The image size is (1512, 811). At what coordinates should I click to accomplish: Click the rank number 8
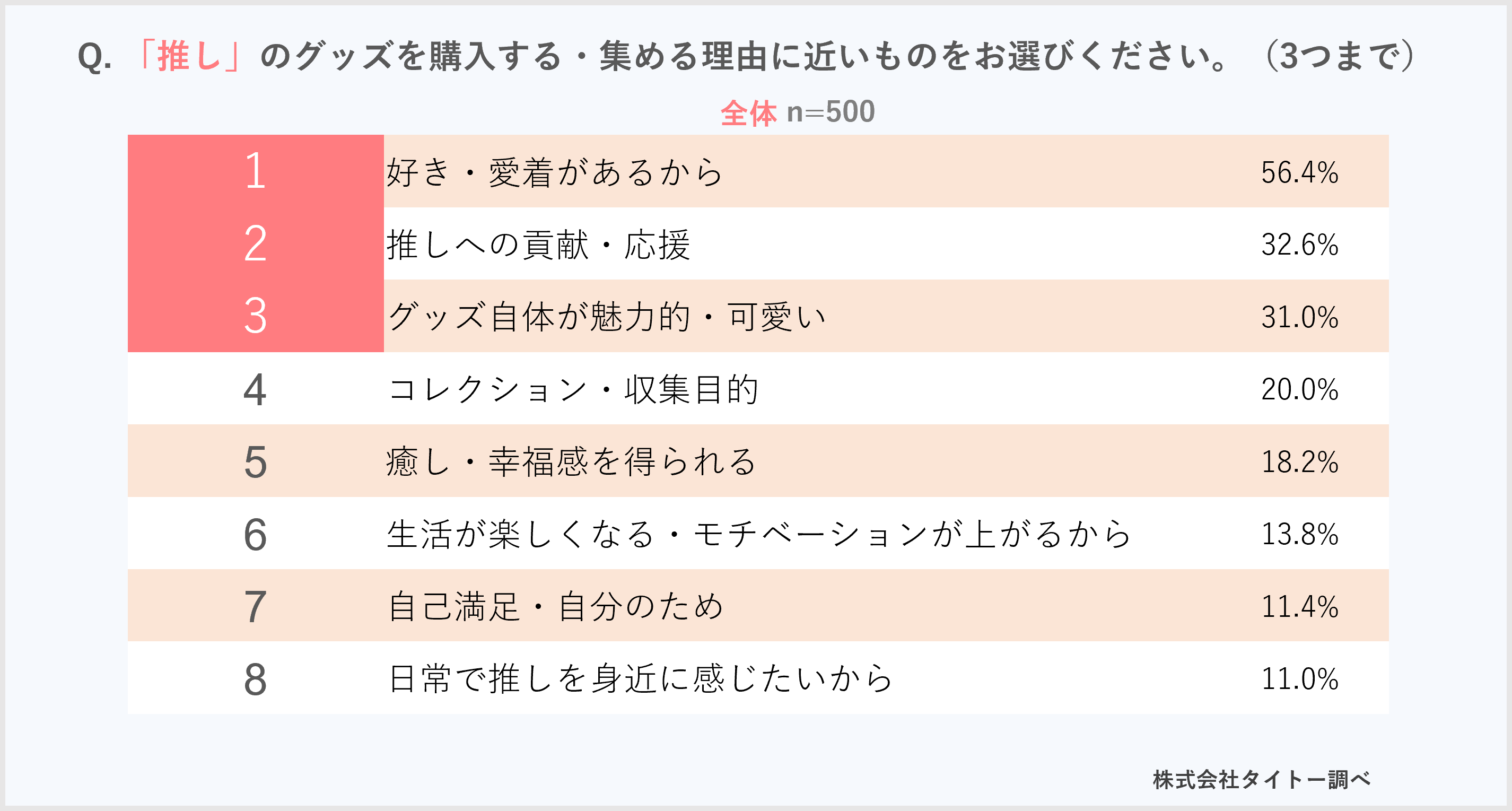[255, 679]
